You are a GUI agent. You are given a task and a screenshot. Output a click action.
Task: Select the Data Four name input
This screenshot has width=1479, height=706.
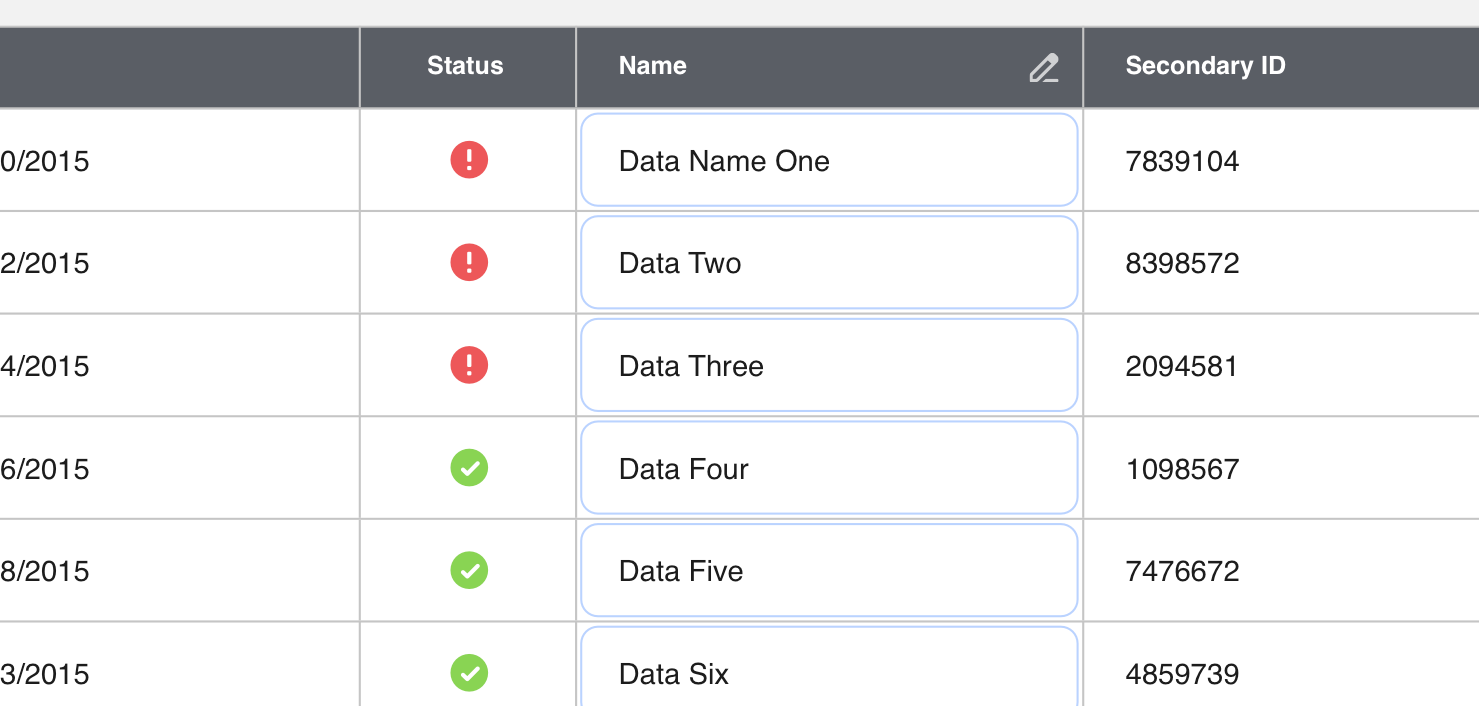point(828,468)
